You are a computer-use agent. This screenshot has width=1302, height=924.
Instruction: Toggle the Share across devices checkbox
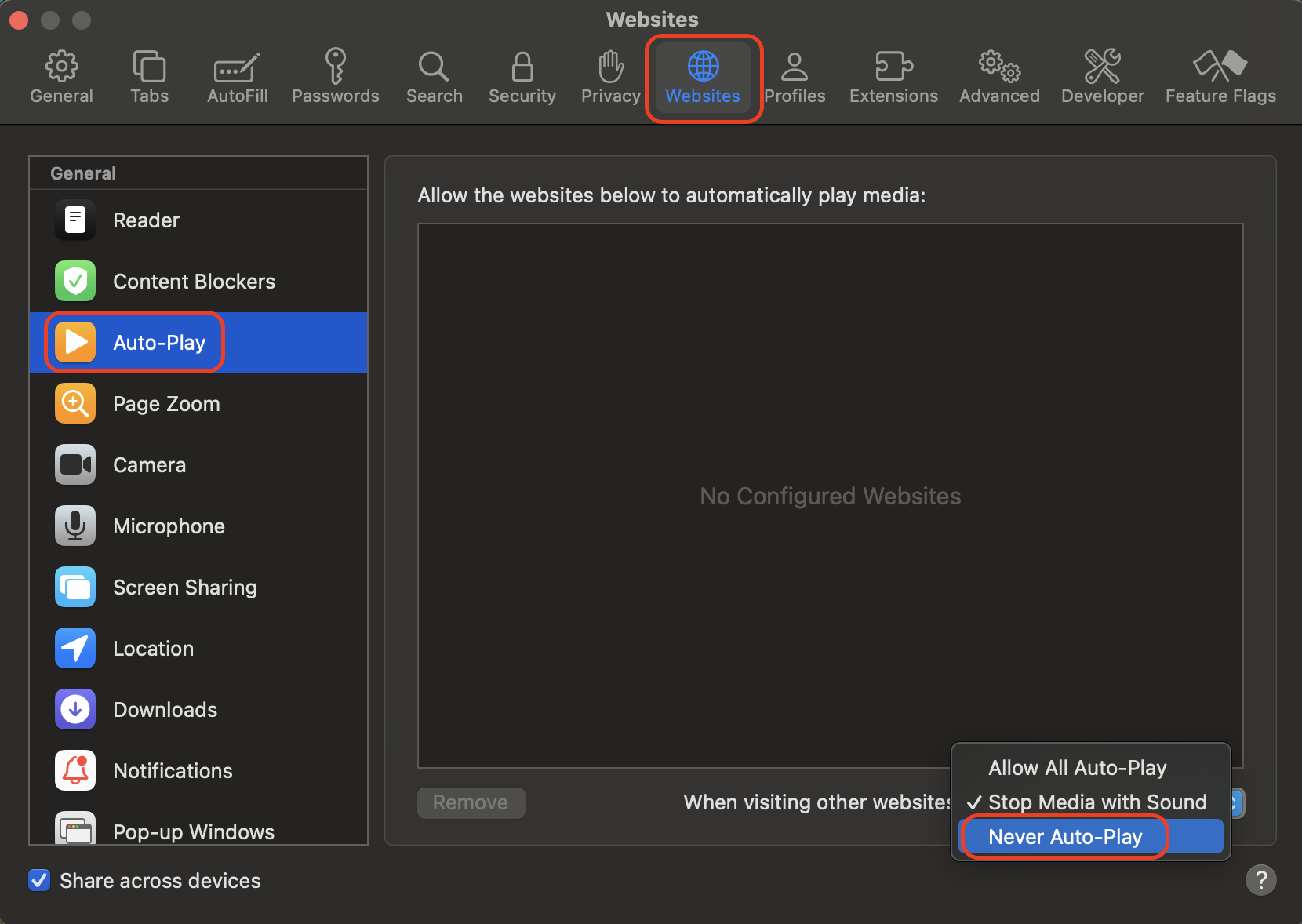click(x=39, y=880)
